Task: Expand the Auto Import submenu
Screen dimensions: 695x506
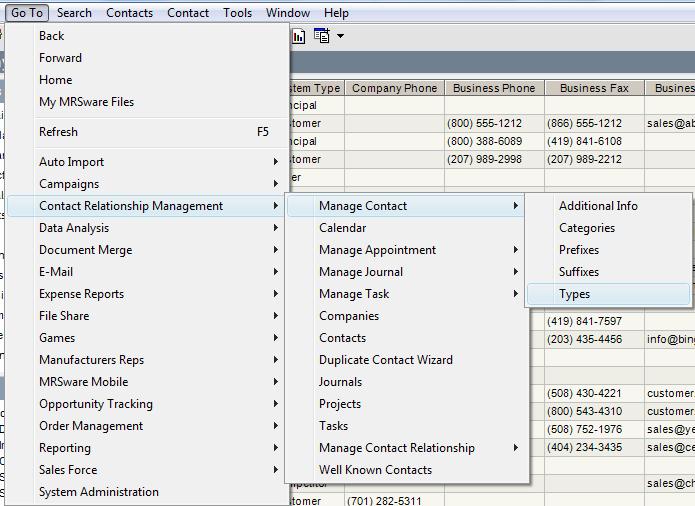Action: pos(148,162)
